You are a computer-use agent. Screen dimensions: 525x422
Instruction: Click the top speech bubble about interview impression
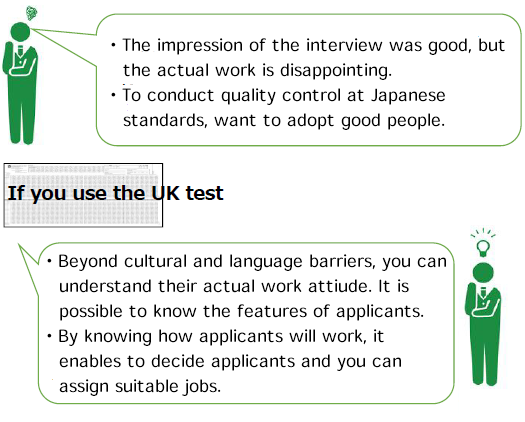309,80
